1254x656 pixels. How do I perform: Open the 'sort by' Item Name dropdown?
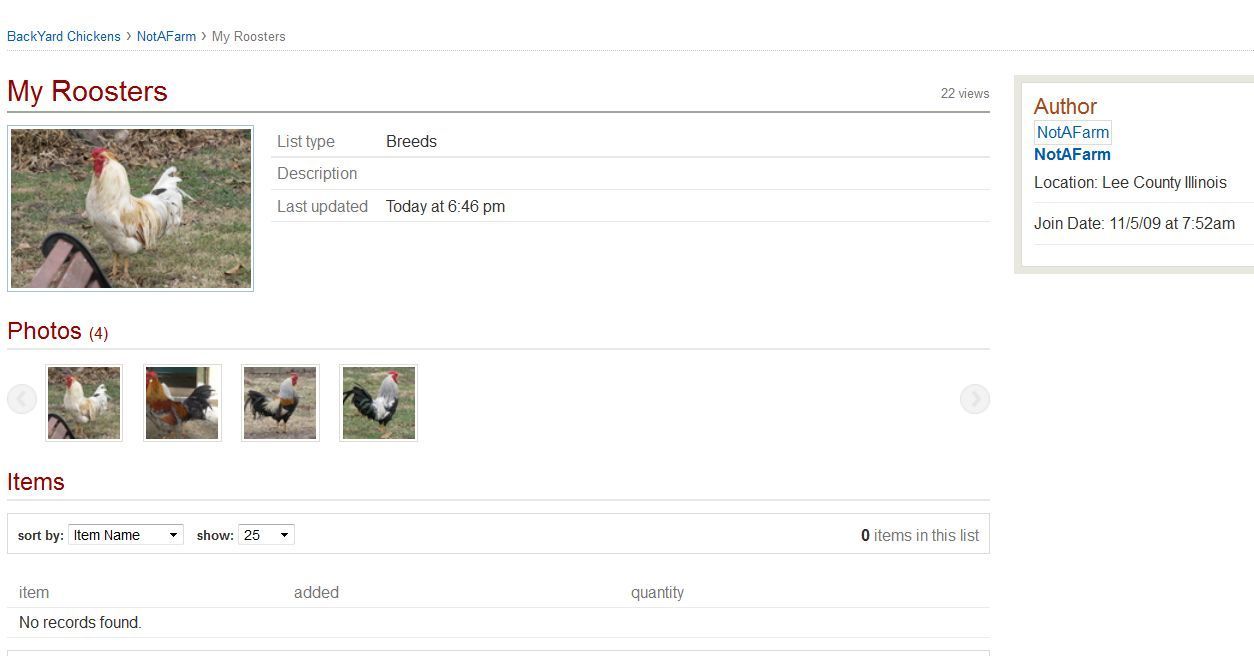coord(126,535)
